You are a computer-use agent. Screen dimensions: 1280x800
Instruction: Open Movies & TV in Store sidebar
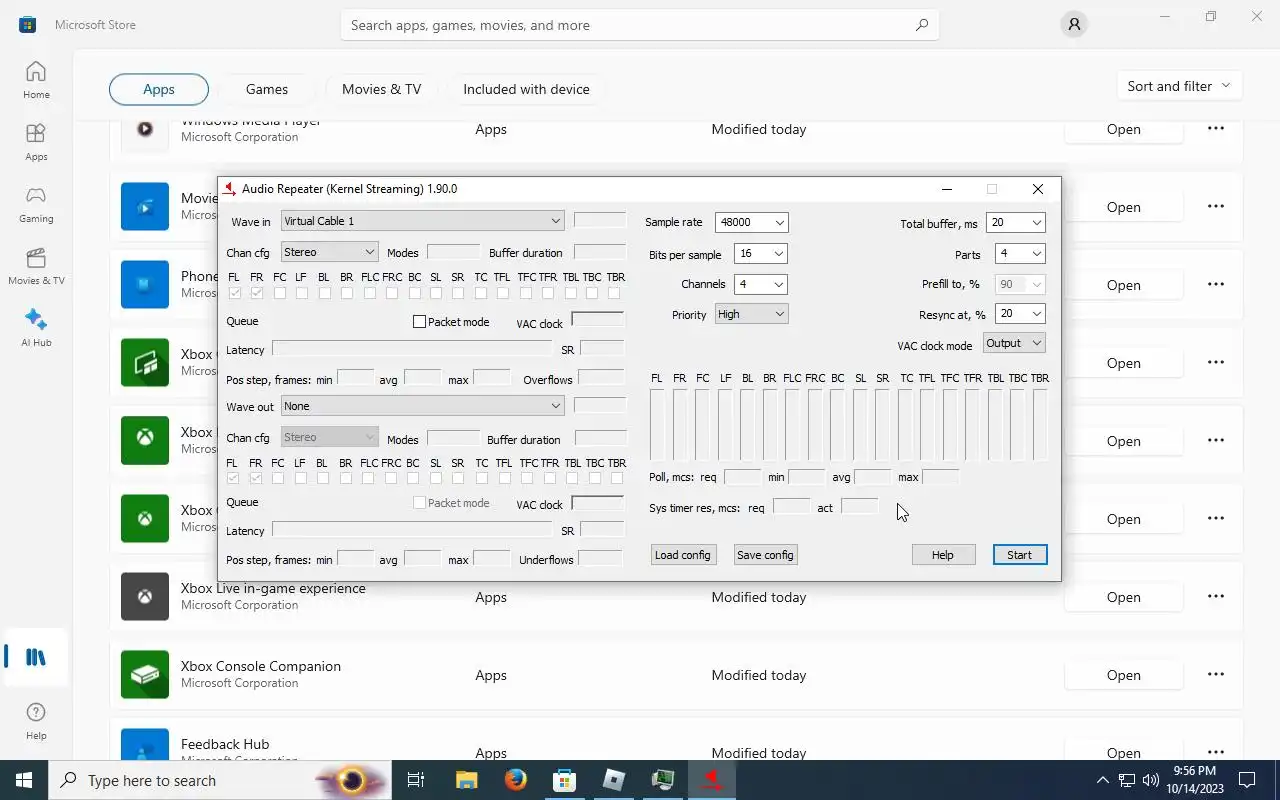coord(36,266)
